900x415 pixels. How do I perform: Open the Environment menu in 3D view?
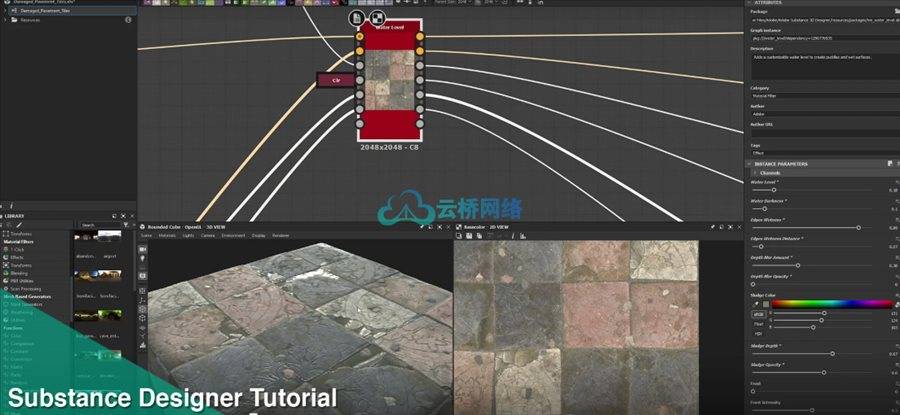point(233,235)
